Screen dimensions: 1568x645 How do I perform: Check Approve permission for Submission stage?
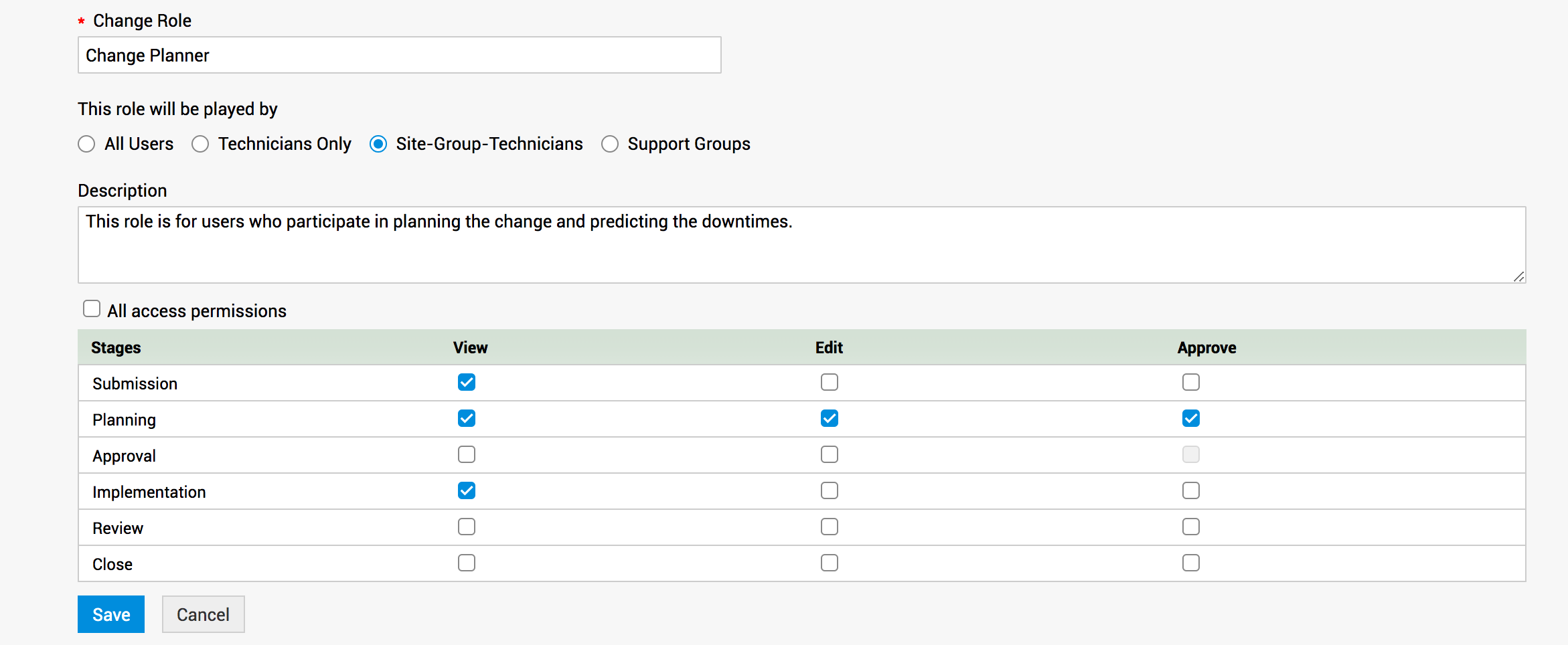point(1190,382)
